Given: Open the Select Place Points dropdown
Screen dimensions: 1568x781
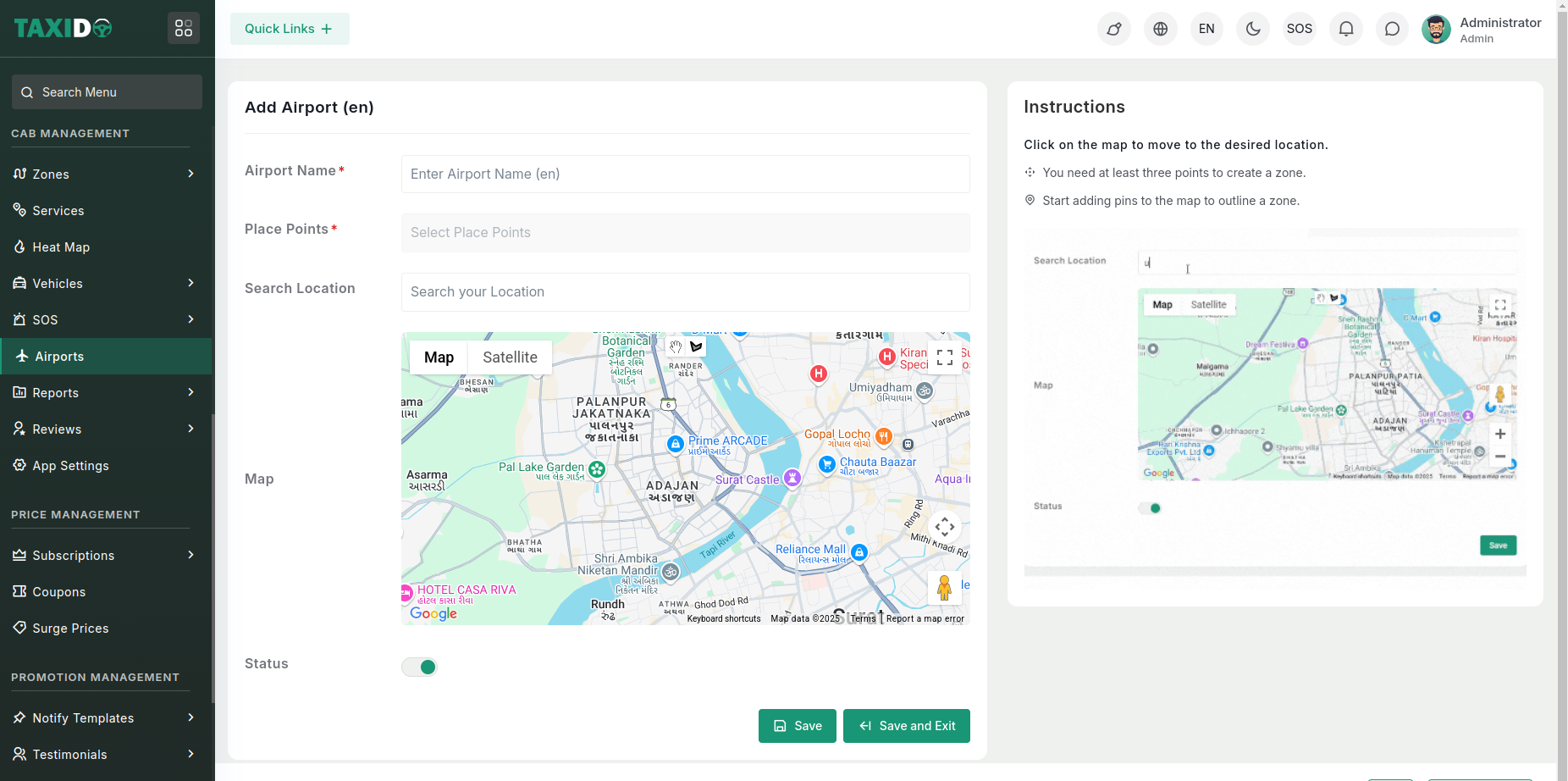Looking at the screenshot, I should point(685,233).
